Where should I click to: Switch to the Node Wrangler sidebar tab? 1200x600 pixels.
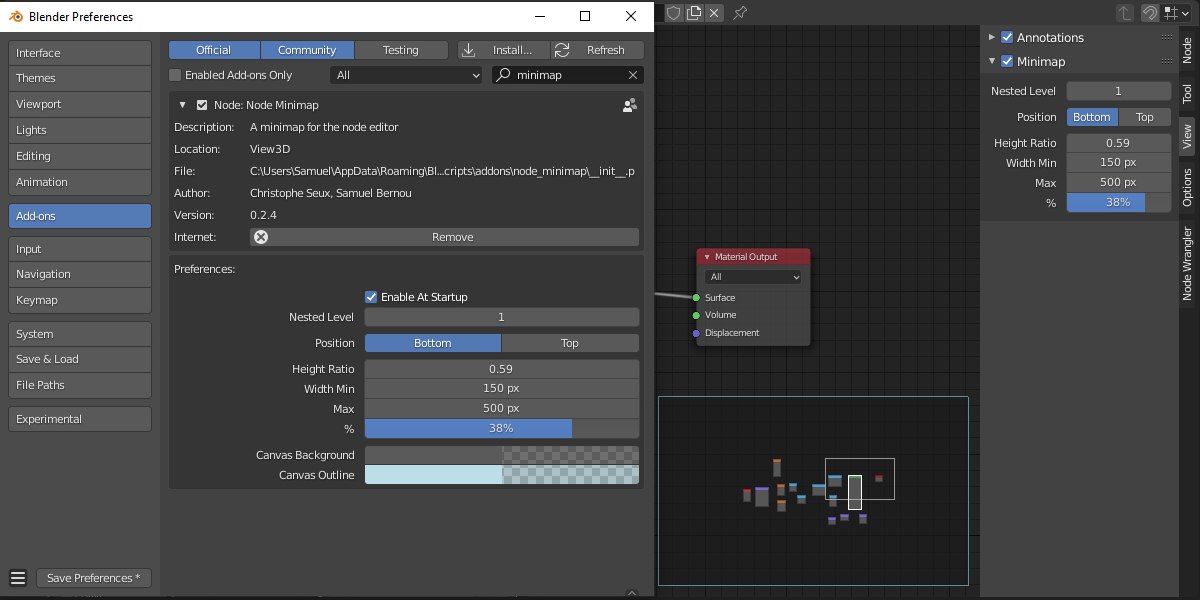[x=1188, y=263]
